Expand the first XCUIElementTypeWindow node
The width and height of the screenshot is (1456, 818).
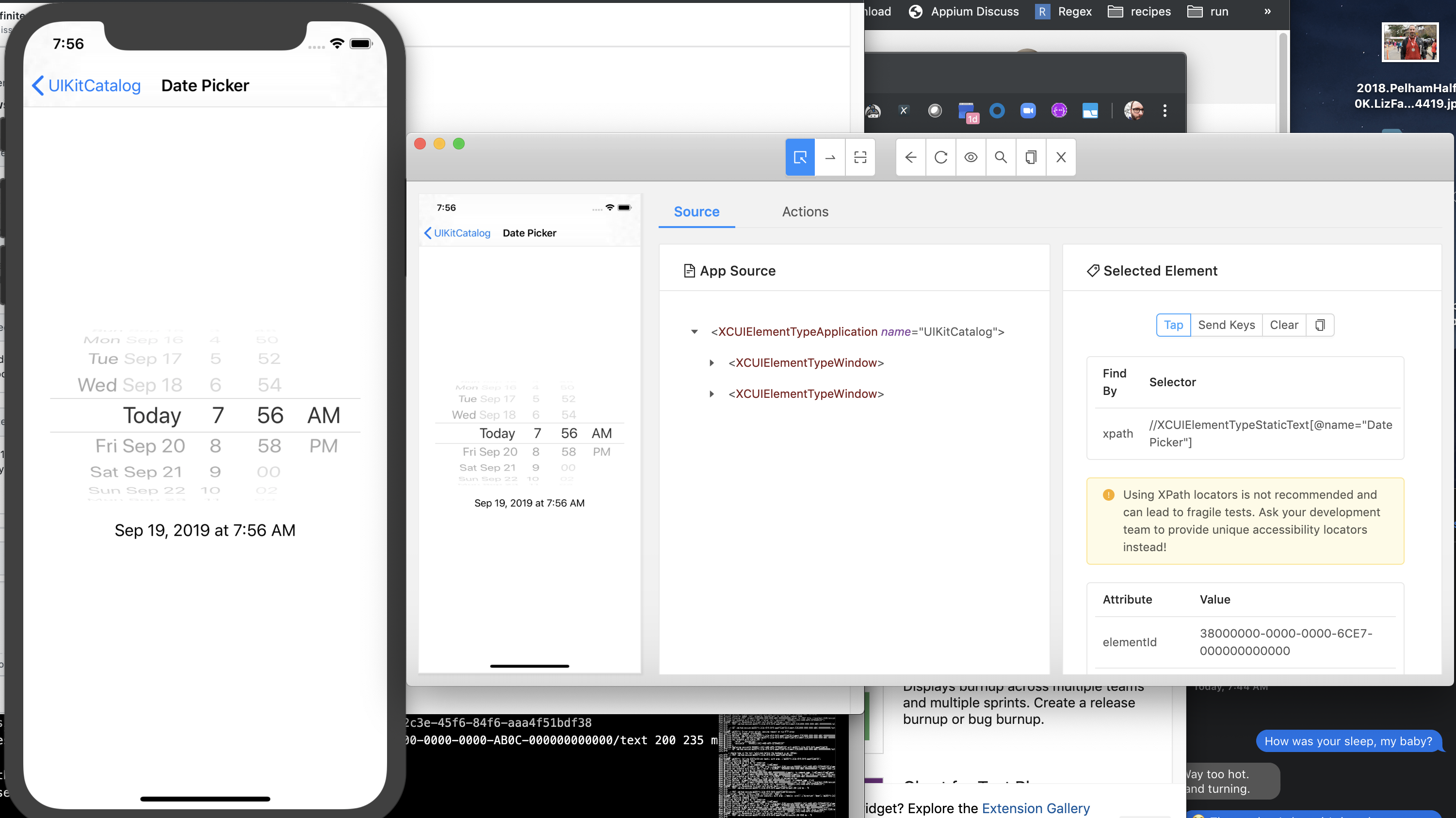(x=712, y=363)
